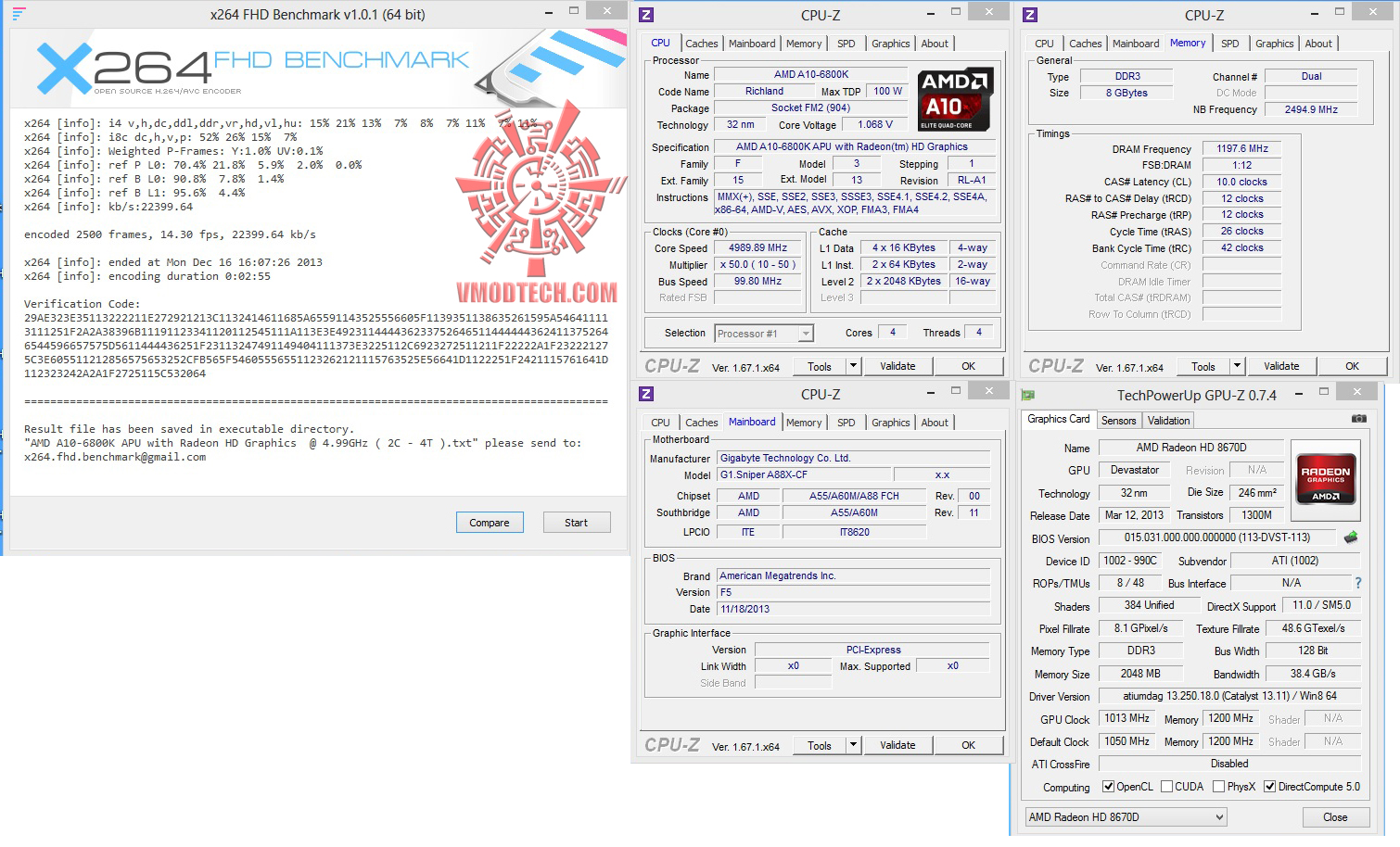Click the x264 benchmark title bar icon

19,14
